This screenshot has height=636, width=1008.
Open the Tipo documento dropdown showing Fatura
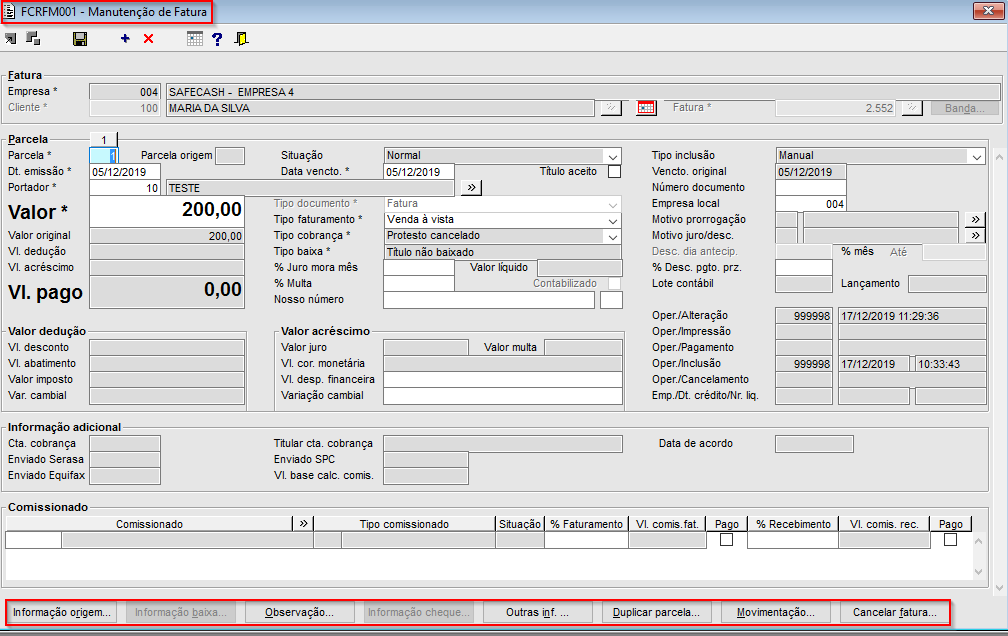(613, 204)
